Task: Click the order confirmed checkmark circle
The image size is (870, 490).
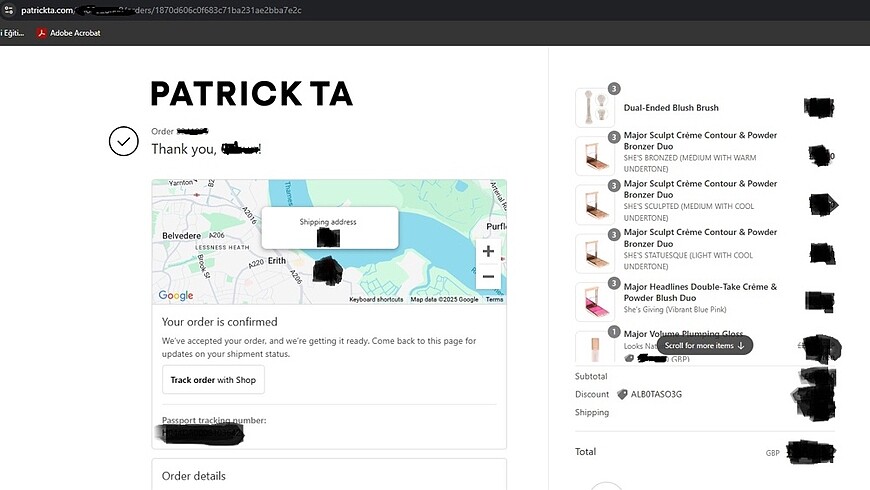Action: point(124,141)
